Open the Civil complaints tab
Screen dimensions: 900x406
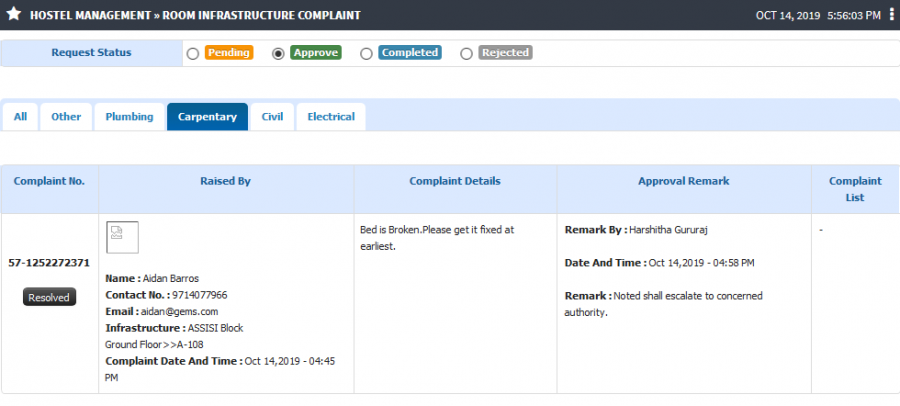[273, 117]
